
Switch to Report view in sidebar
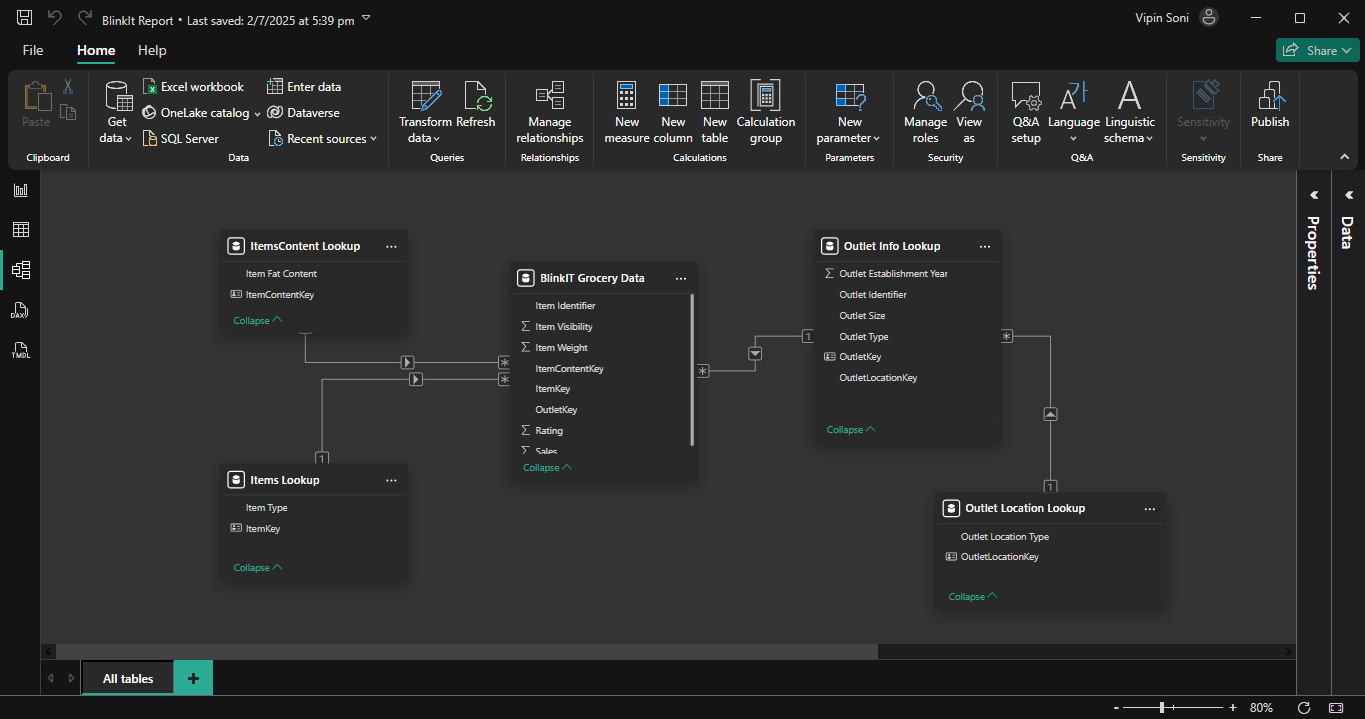point(20,190)
